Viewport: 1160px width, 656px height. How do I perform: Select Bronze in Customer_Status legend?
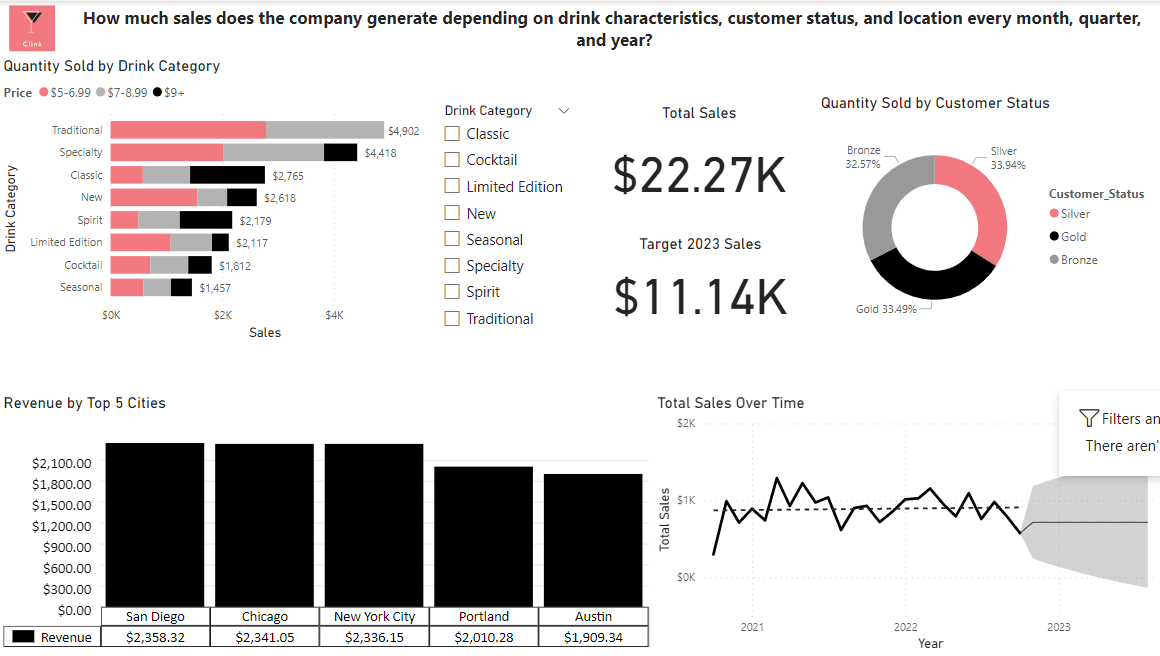pyautogui.click(x=1073, y=260)
